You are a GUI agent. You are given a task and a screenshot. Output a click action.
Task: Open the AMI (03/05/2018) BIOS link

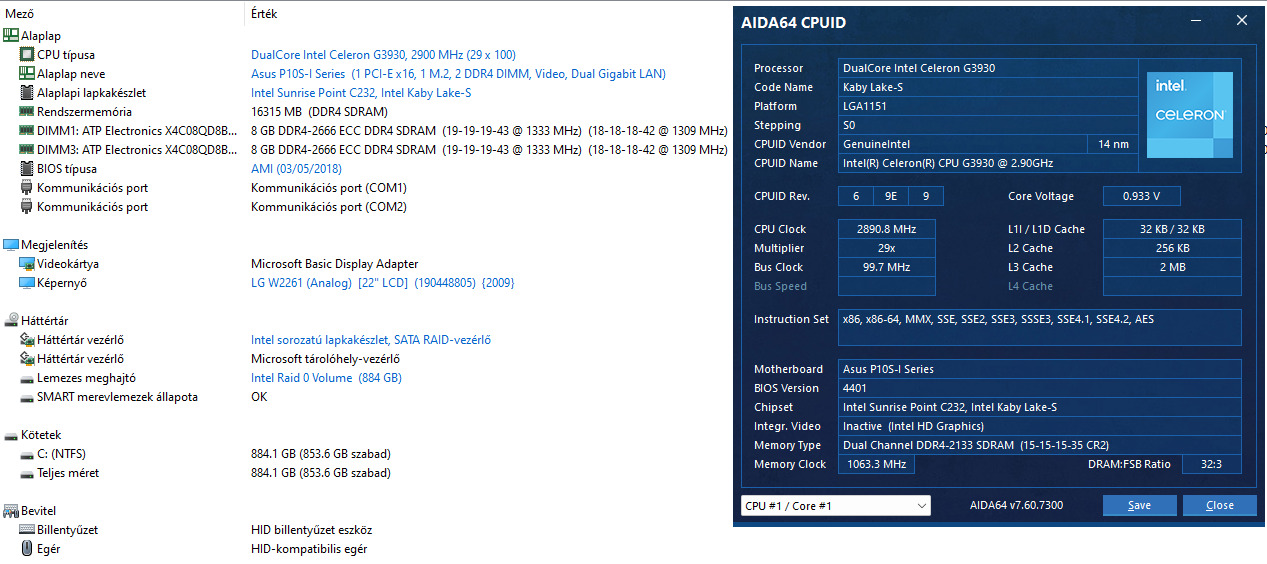296,169
